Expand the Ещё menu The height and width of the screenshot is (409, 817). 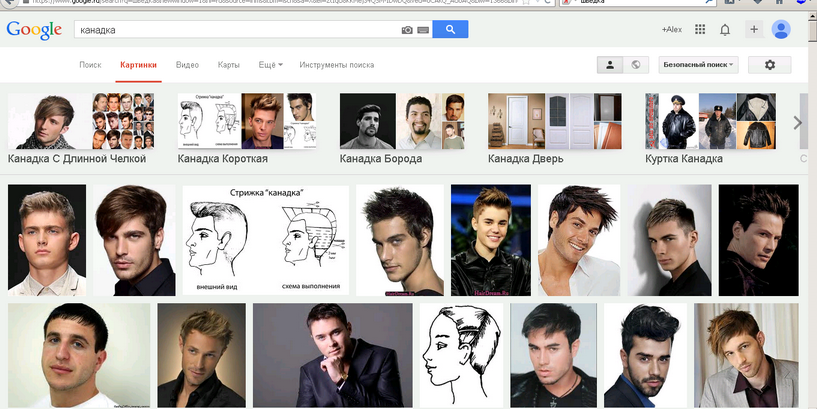pyautogui.click(x=270, y=65)
